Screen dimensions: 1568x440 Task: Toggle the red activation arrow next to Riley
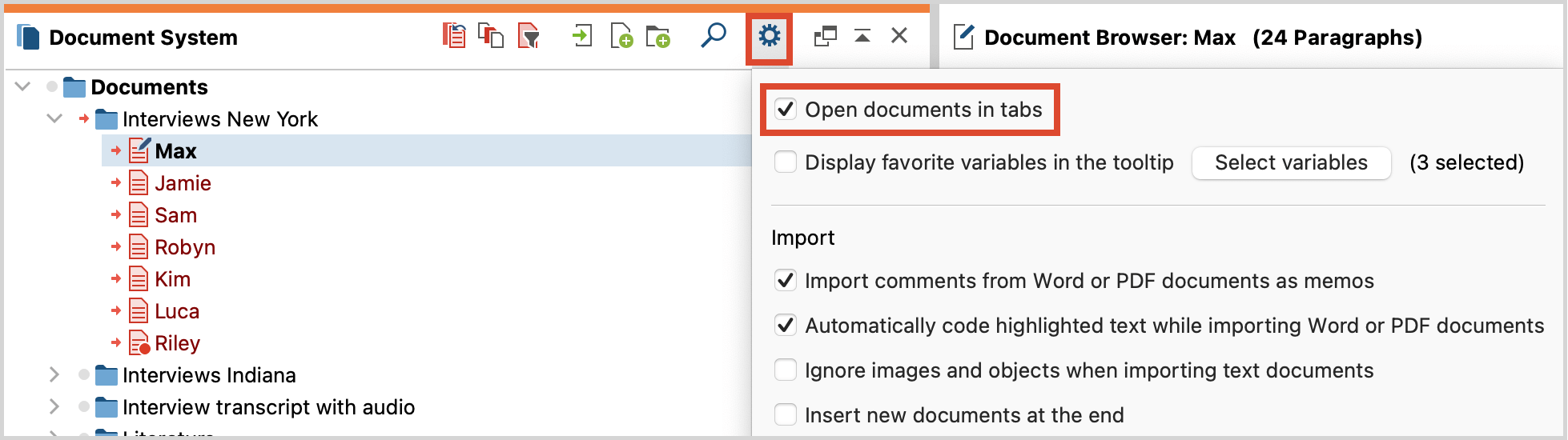(x=116, y=342)
